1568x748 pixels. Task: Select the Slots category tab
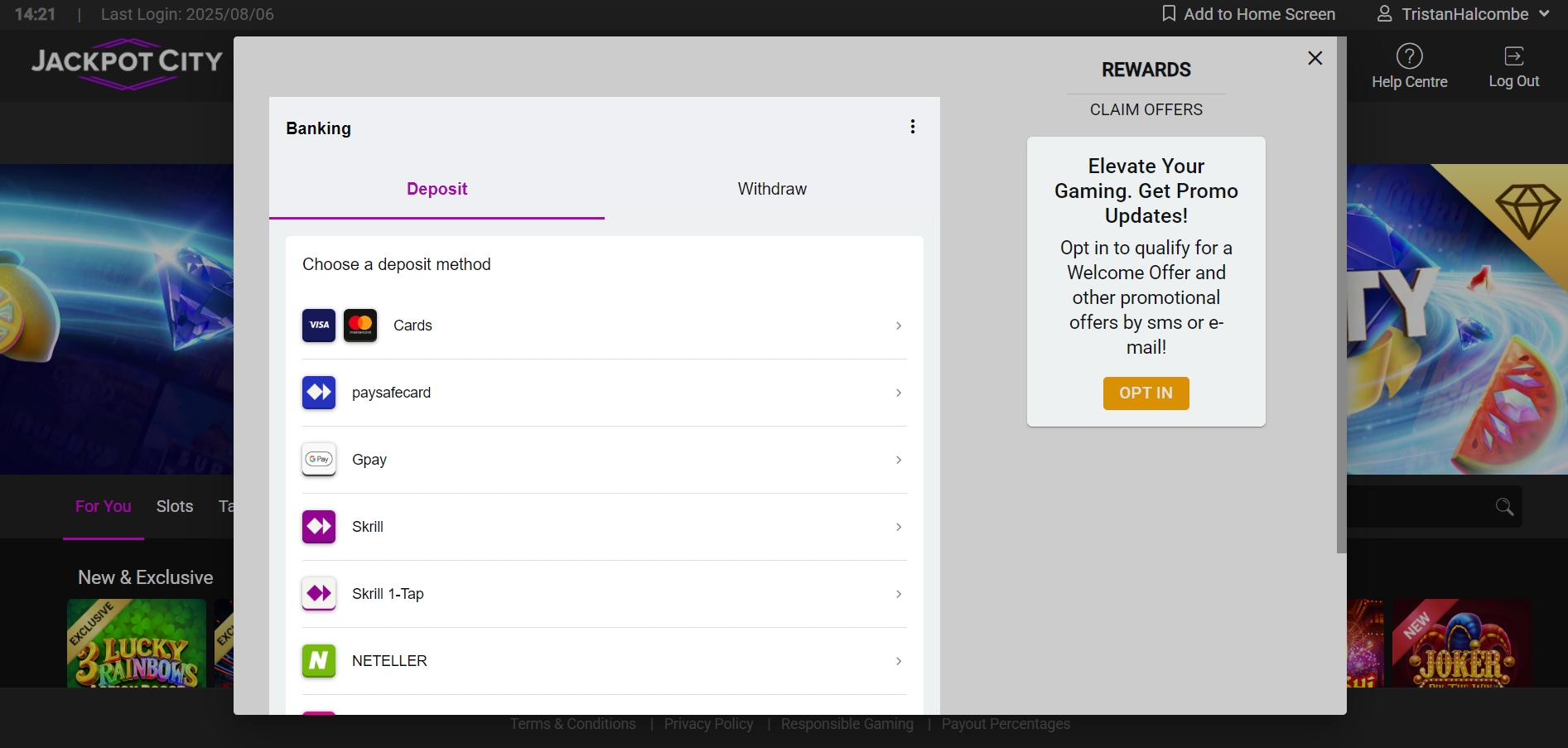[175, 506]
